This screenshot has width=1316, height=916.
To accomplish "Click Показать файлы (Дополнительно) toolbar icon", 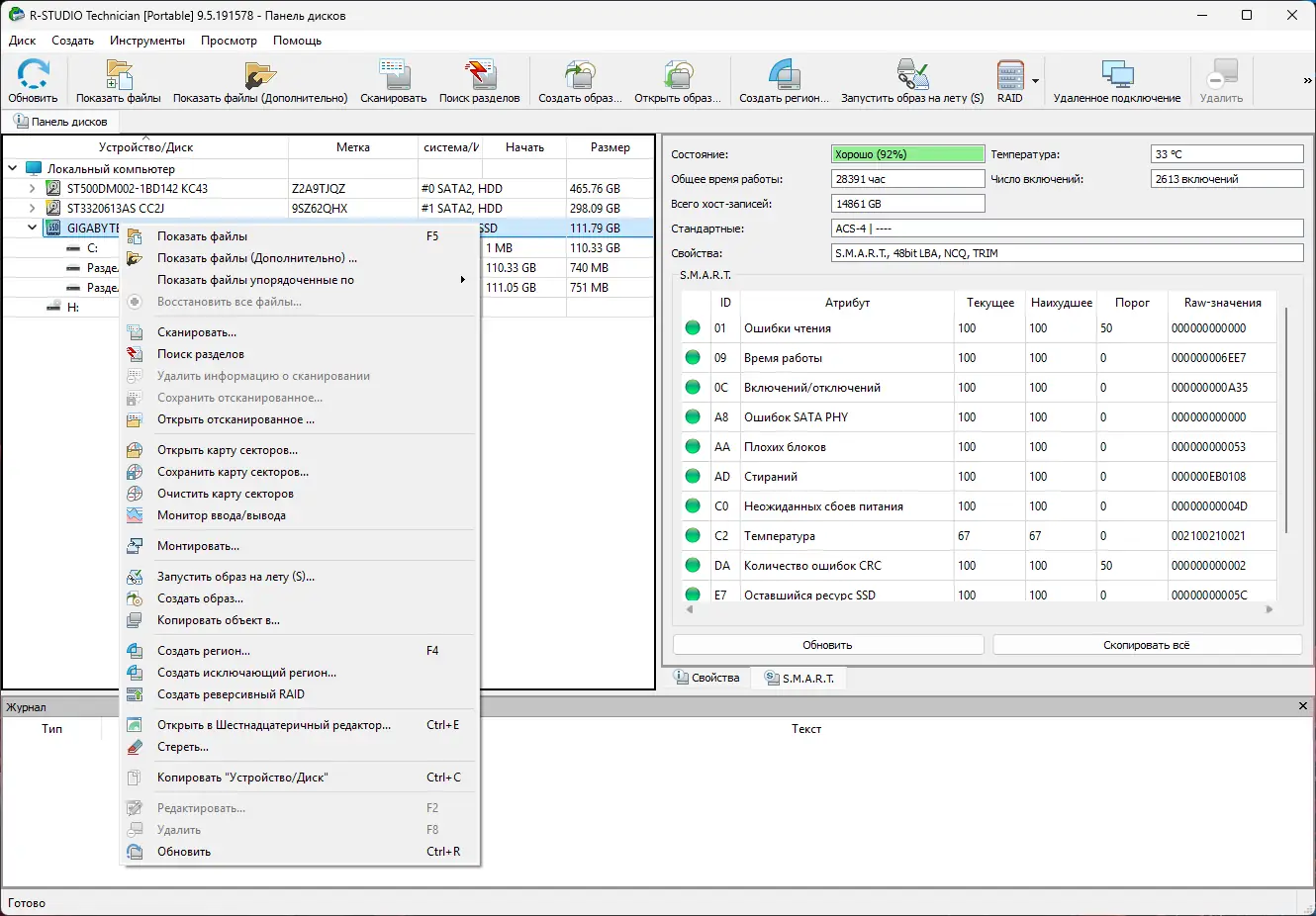I will coord(260,80).
